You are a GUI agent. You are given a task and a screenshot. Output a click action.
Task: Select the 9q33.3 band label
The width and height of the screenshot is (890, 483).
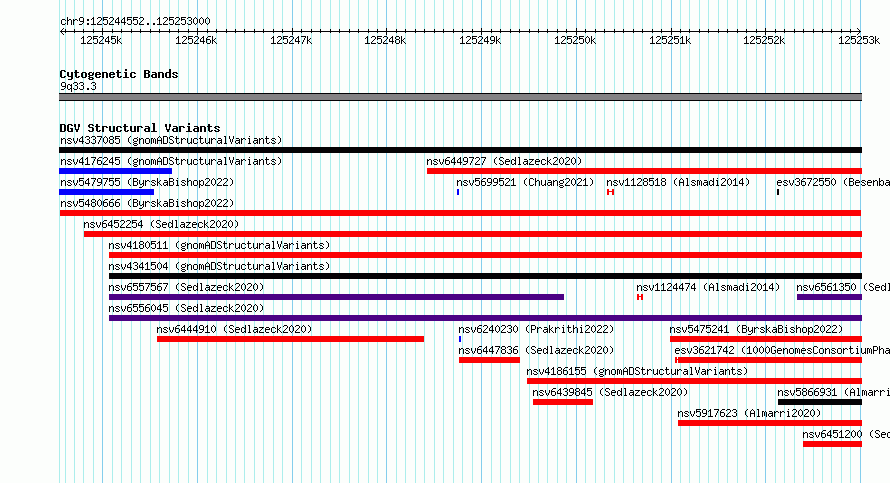78,87
